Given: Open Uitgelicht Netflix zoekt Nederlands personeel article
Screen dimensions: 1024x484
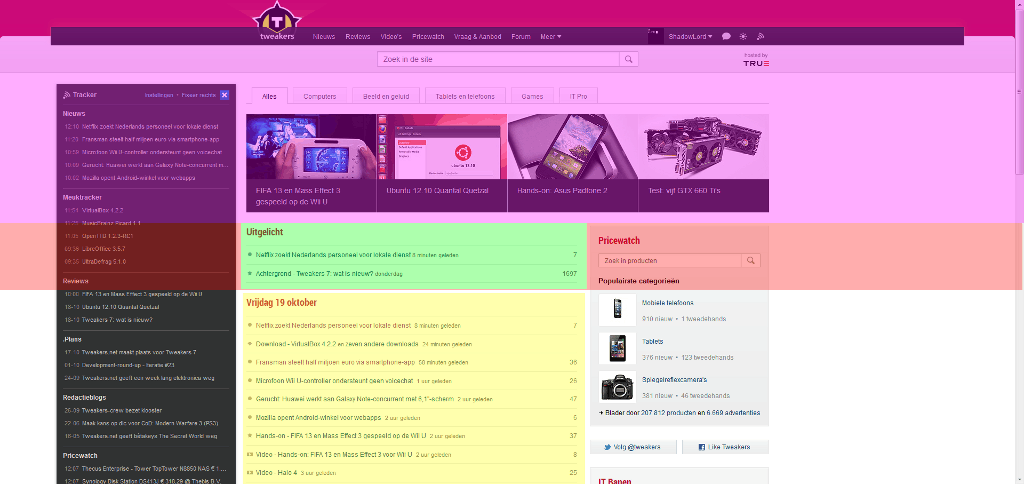Looking at the screenshot, I should [x=333, y=255].
